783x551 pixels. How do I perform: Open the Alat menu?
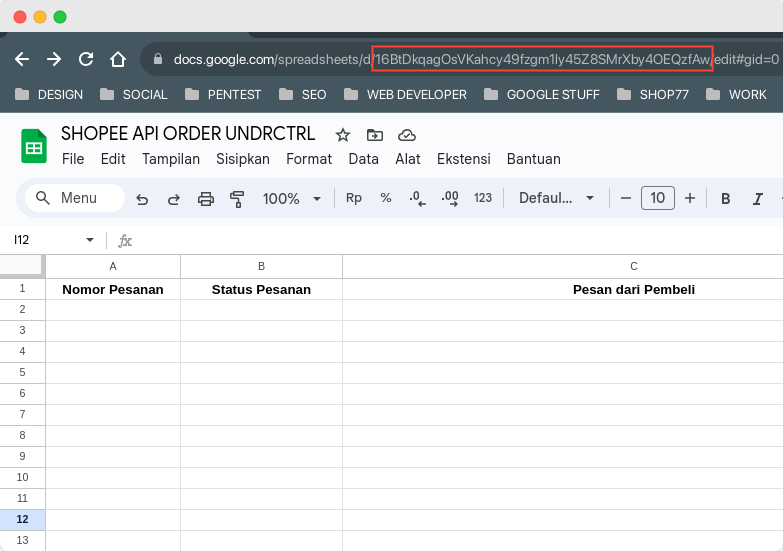(408, 159)
